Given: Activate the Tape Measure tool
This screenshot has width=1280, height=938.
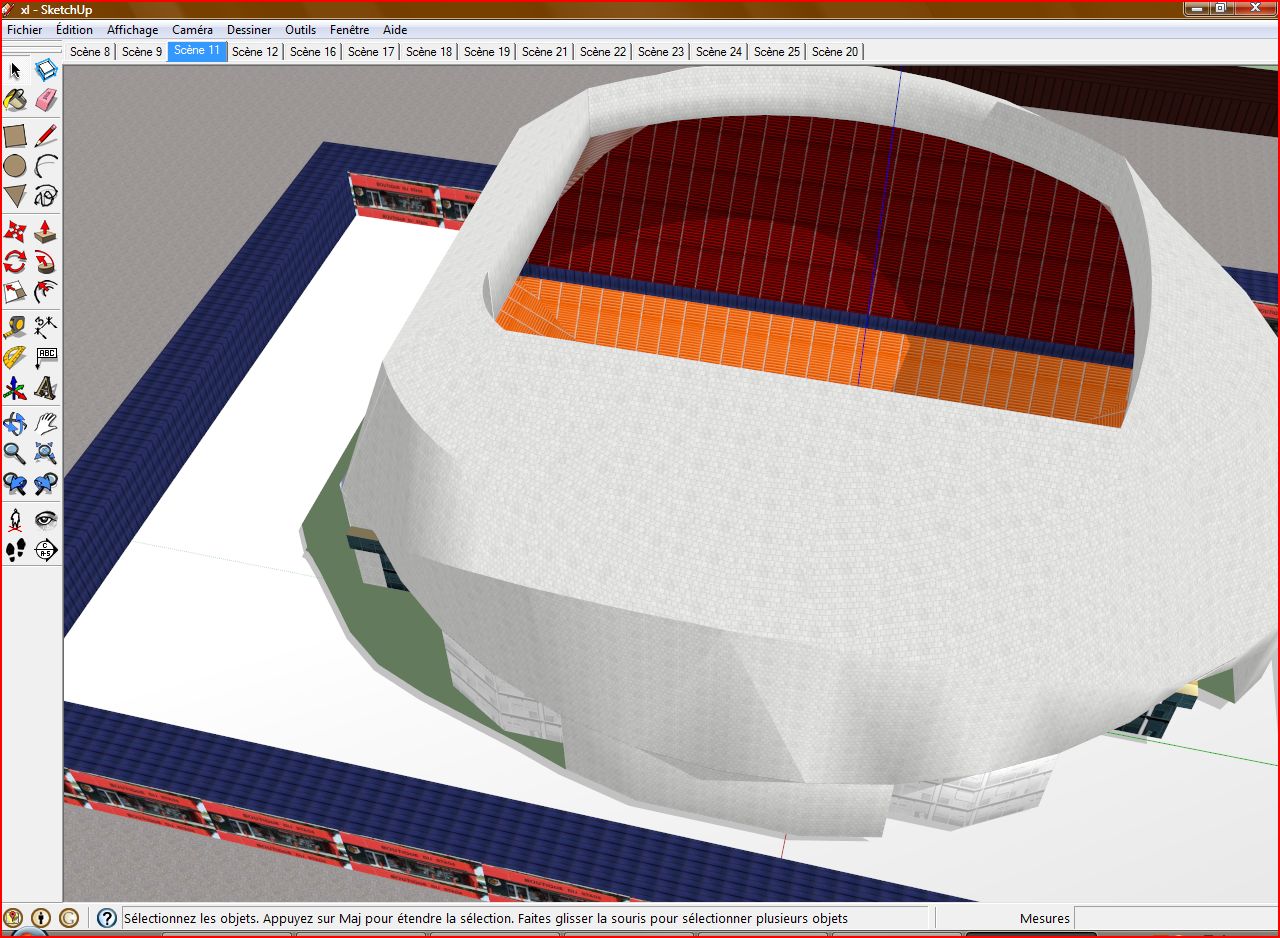Looking at the screenshot, I should [x=15, y=327].
